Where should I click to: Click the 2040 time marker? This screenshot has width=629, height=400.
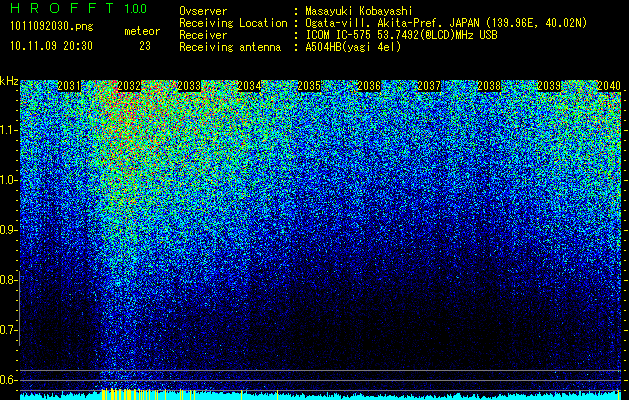[609, 86]
